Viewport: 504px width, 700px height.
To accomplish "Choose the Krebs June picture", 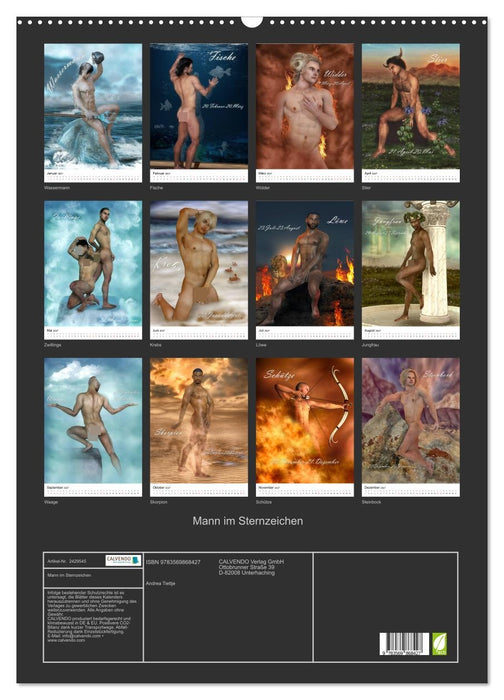I will [199, 270].
